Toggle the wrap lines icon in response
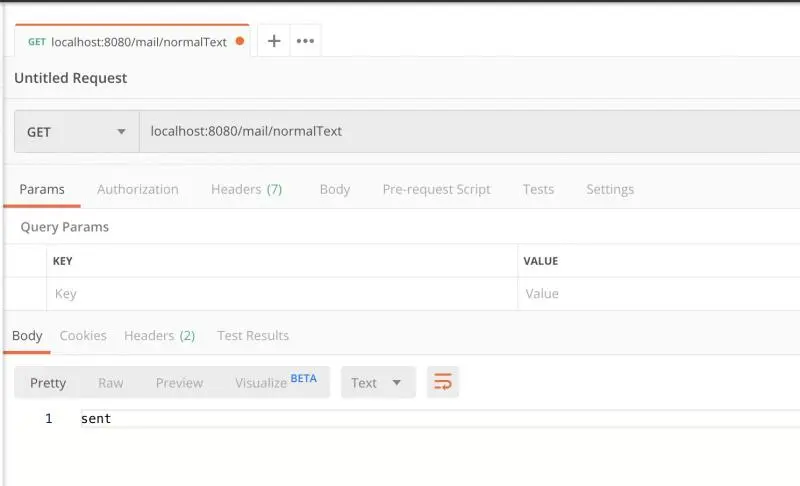The width and height of the screenshot is (800, 486). point(442,382)
